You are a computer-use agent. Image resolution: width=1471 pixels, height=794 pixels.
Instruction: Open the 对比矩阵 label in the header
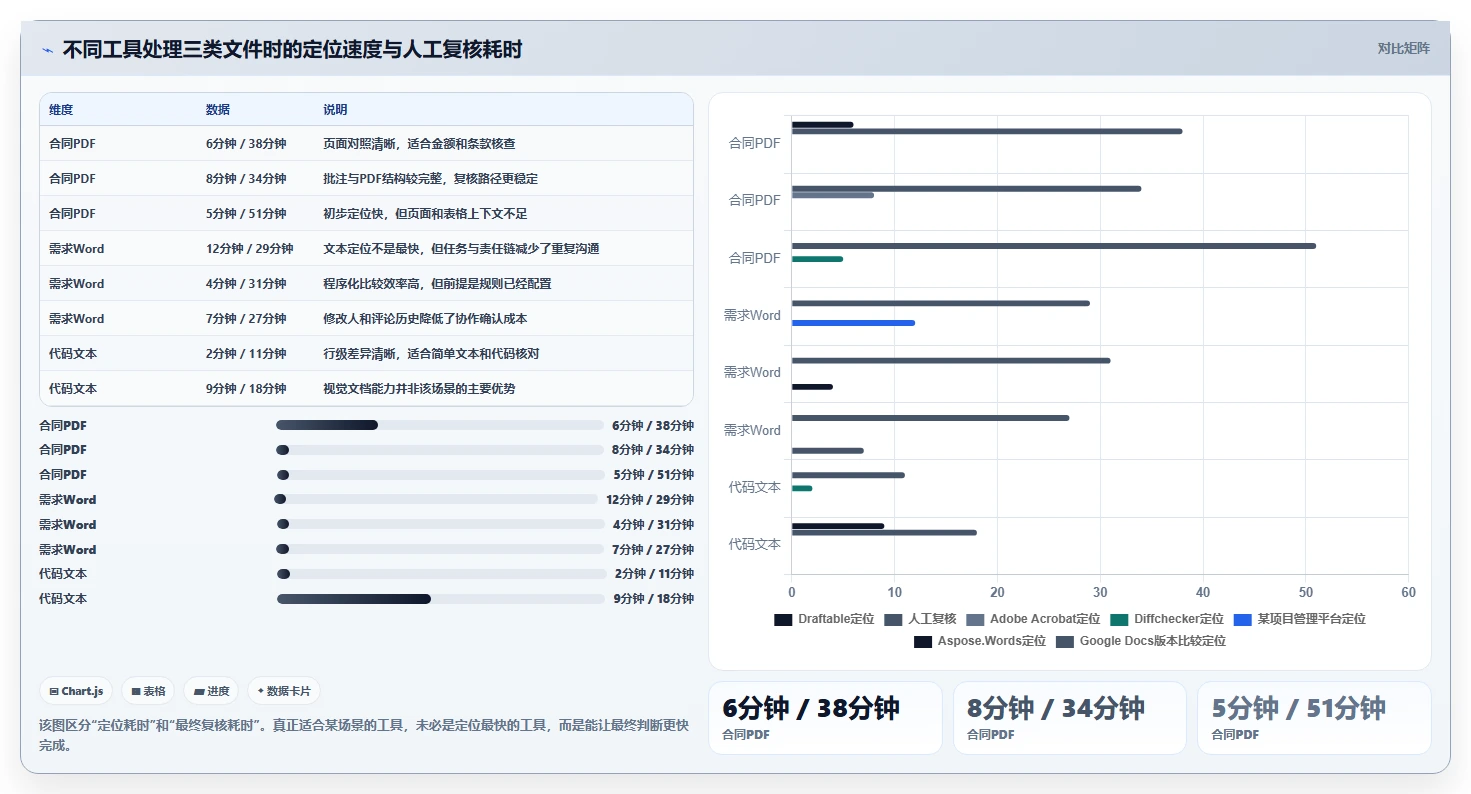(x=1403, y=49)
